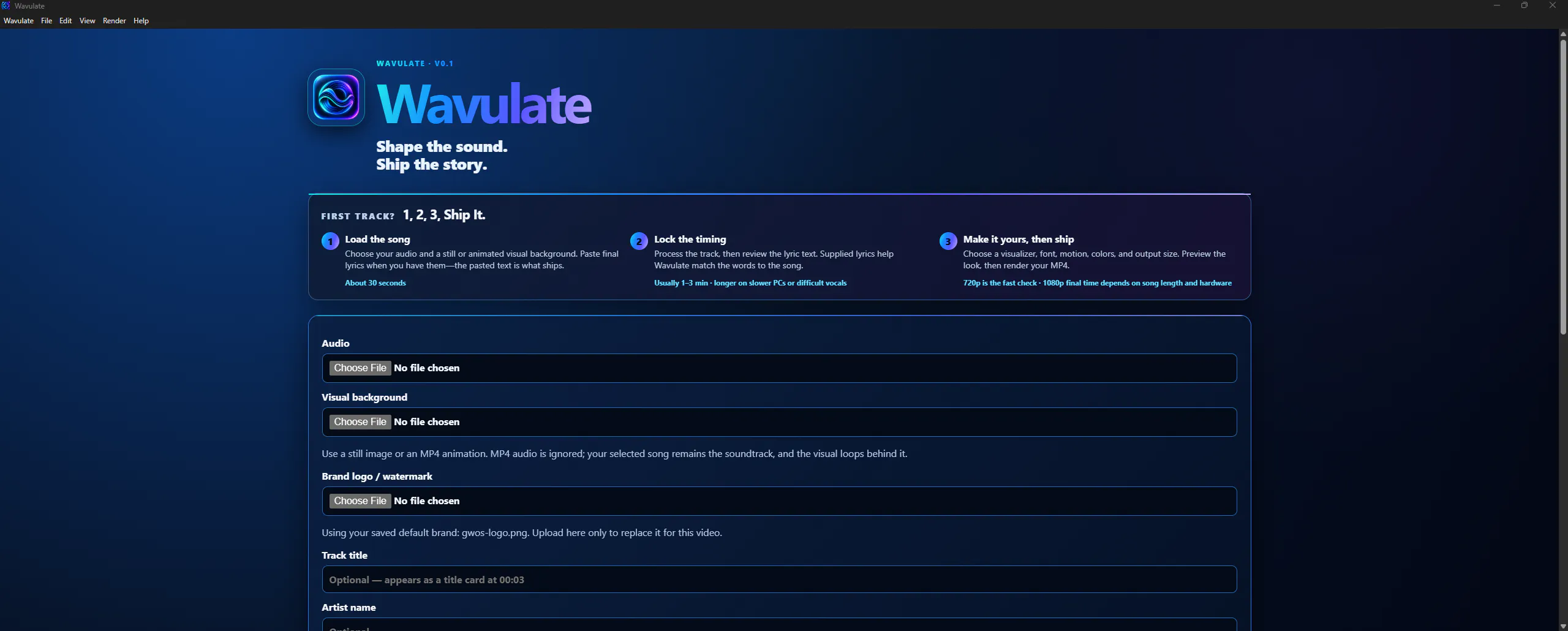Minimize the Wavulate window
This screenshot has width=1568, height=631.
coord(1497,6)
